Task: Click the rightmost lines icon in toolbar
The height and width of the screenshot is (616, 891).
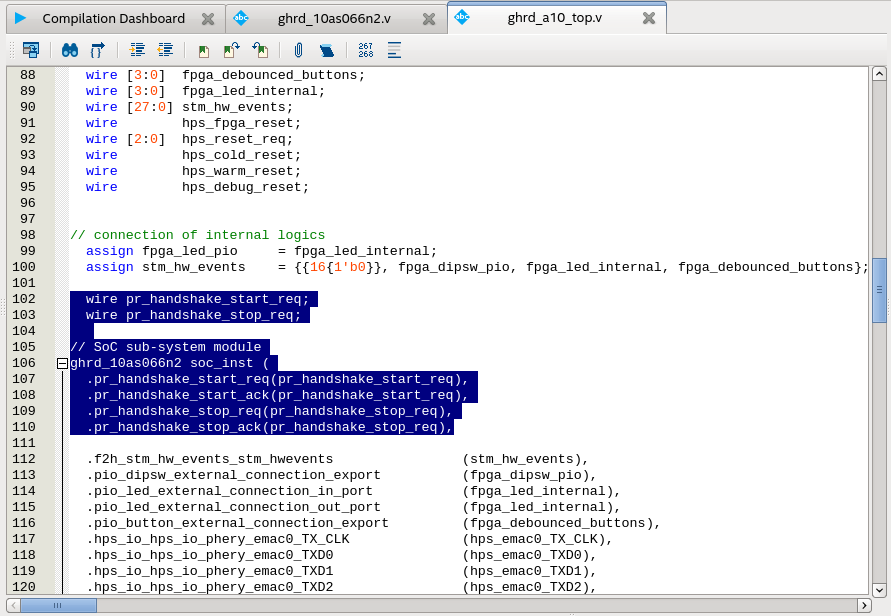Action: click(x=394, y=49)
